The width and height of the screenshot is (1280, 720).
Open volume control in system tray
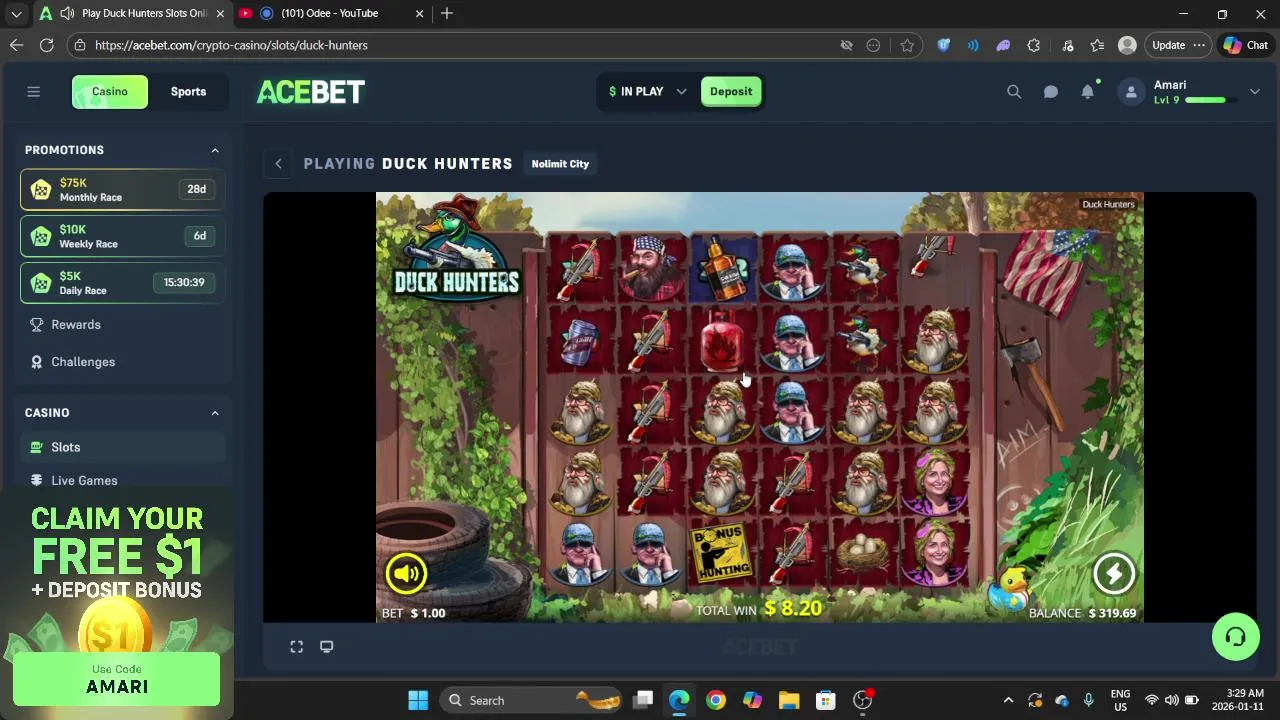click(1171, 700)
